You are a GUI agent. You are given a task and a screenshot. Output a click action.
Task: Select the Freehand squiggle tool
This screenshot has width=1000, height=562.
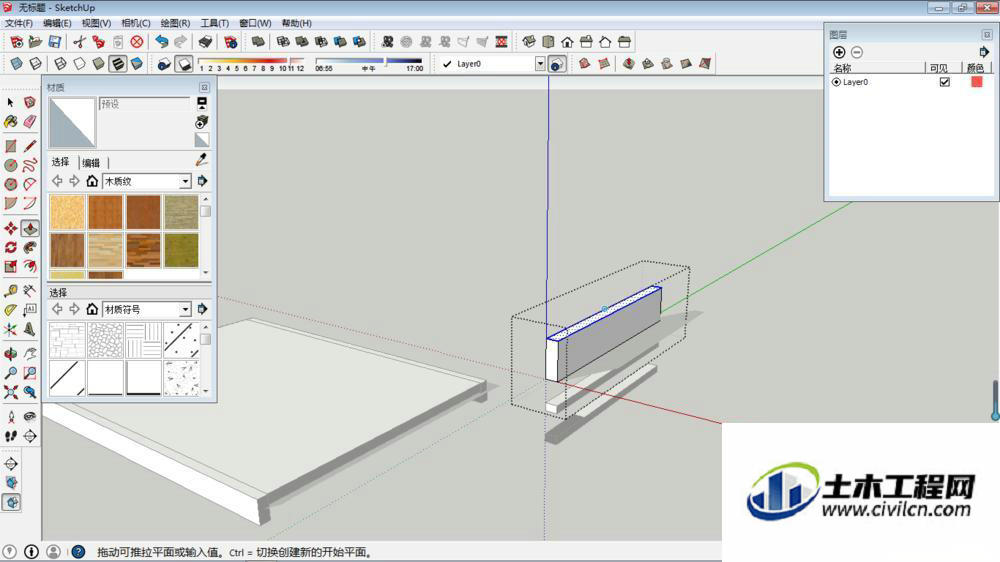point(29,165)
